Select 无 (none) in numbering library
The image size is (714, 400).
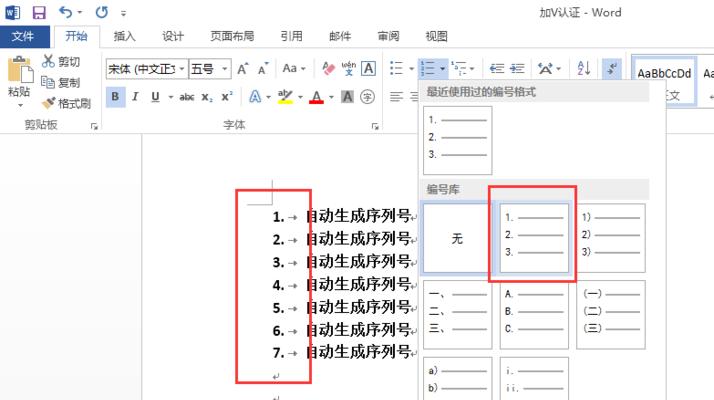coord(457,239)
